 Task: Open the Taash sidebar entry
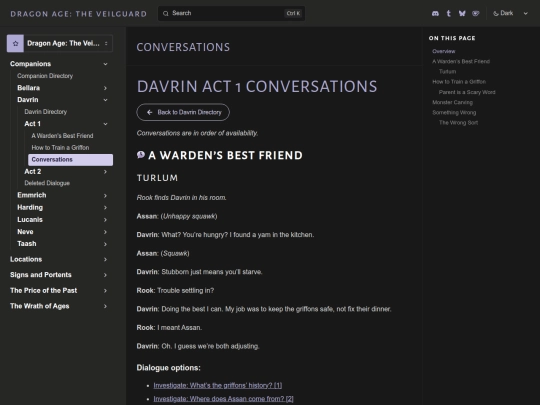27,243
